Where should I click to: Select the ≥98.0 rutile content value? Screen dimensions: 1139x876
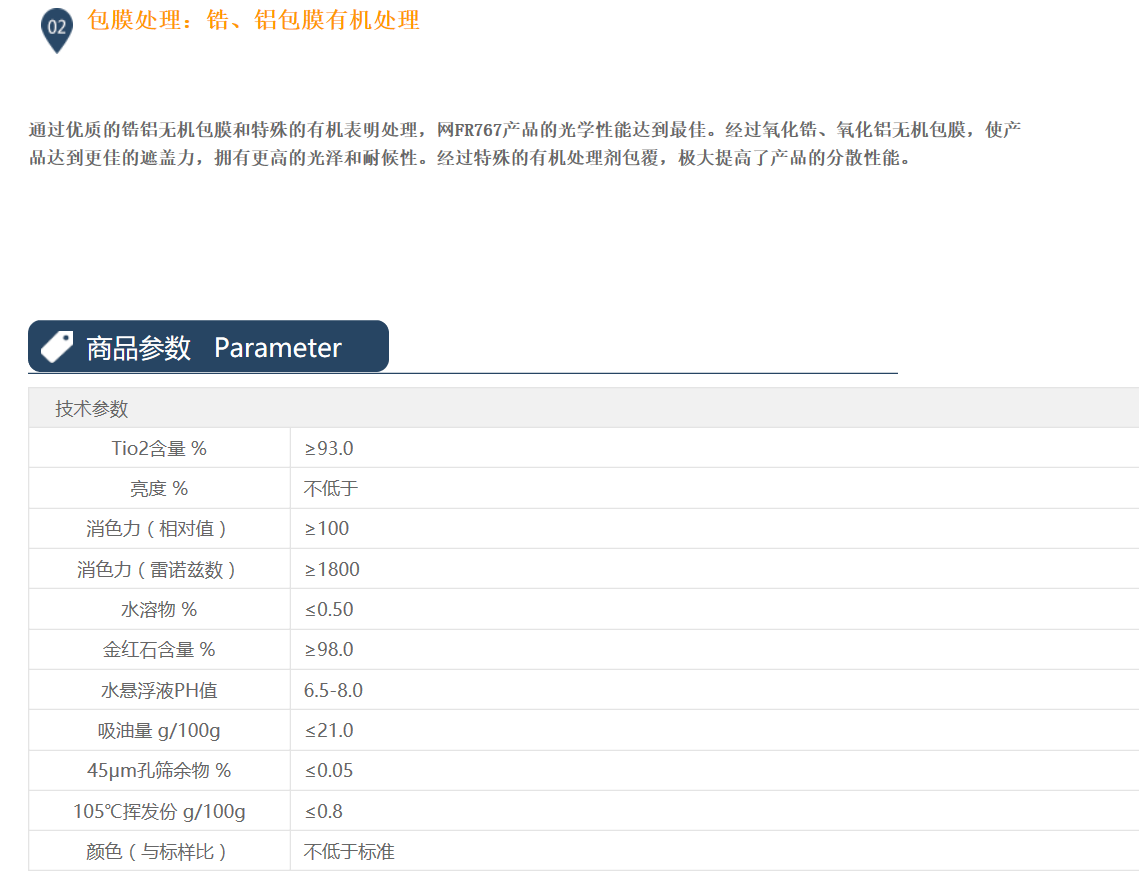pyautogui.click(x=329, y=649)
